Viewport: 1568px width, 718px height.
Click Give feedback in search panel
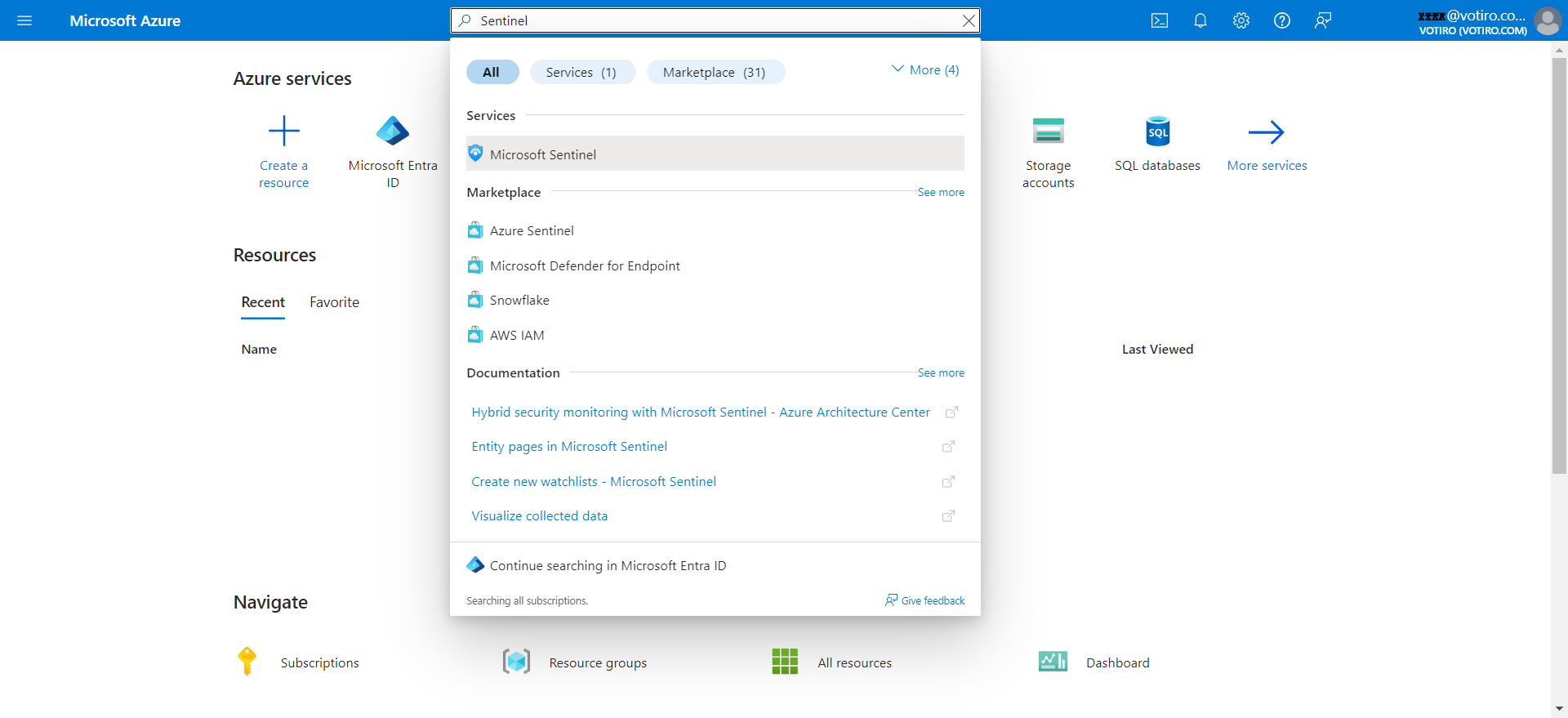(924, 600)
